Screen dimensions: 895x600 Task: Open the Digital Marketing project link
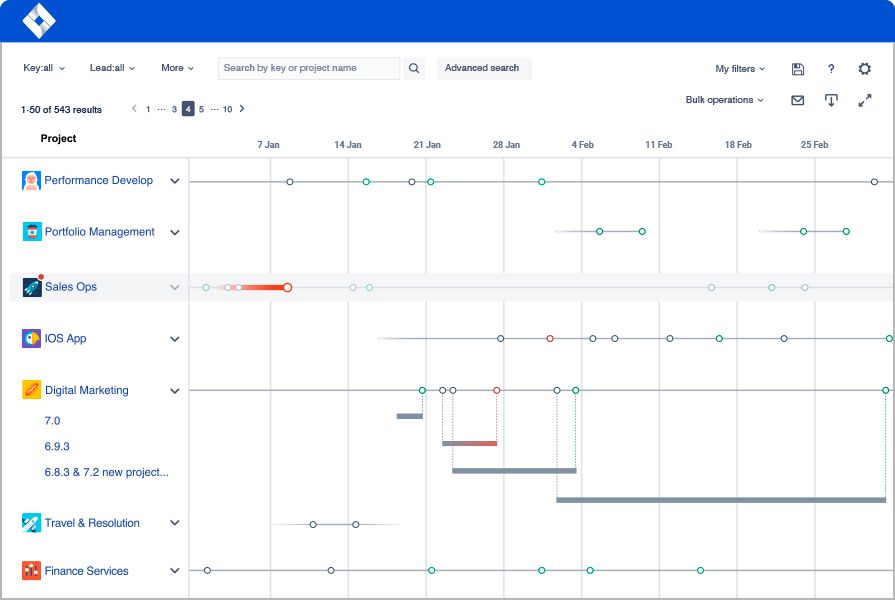(87, 390)
